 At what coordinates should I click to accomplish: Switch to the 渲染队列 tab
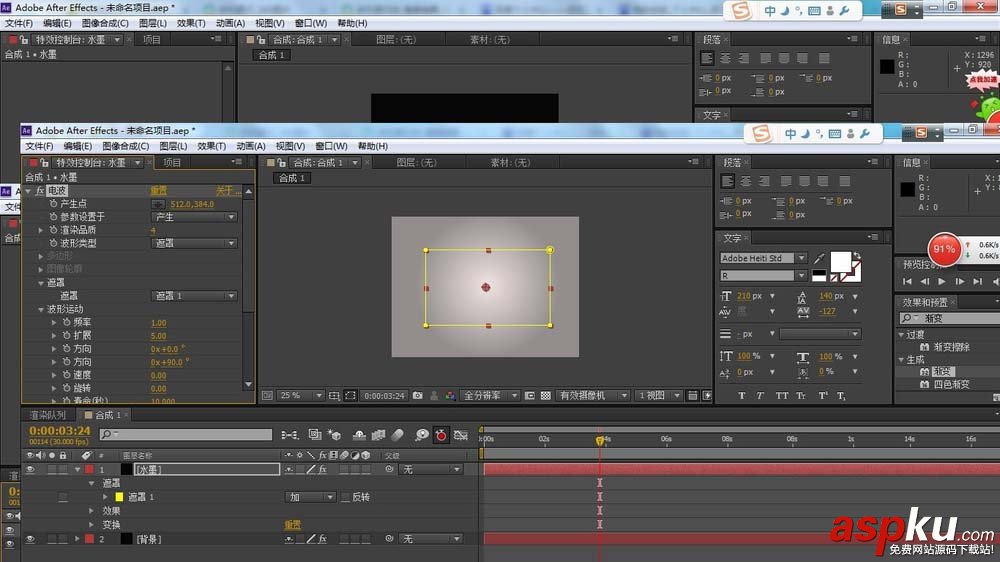49,415
